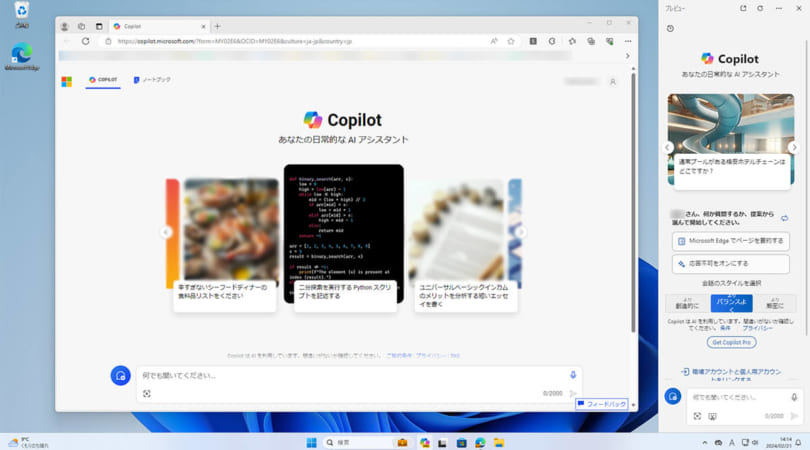Open the Edge workspaces icon
810x450 pixels.
pyautogui.click(x=82, y=26)
